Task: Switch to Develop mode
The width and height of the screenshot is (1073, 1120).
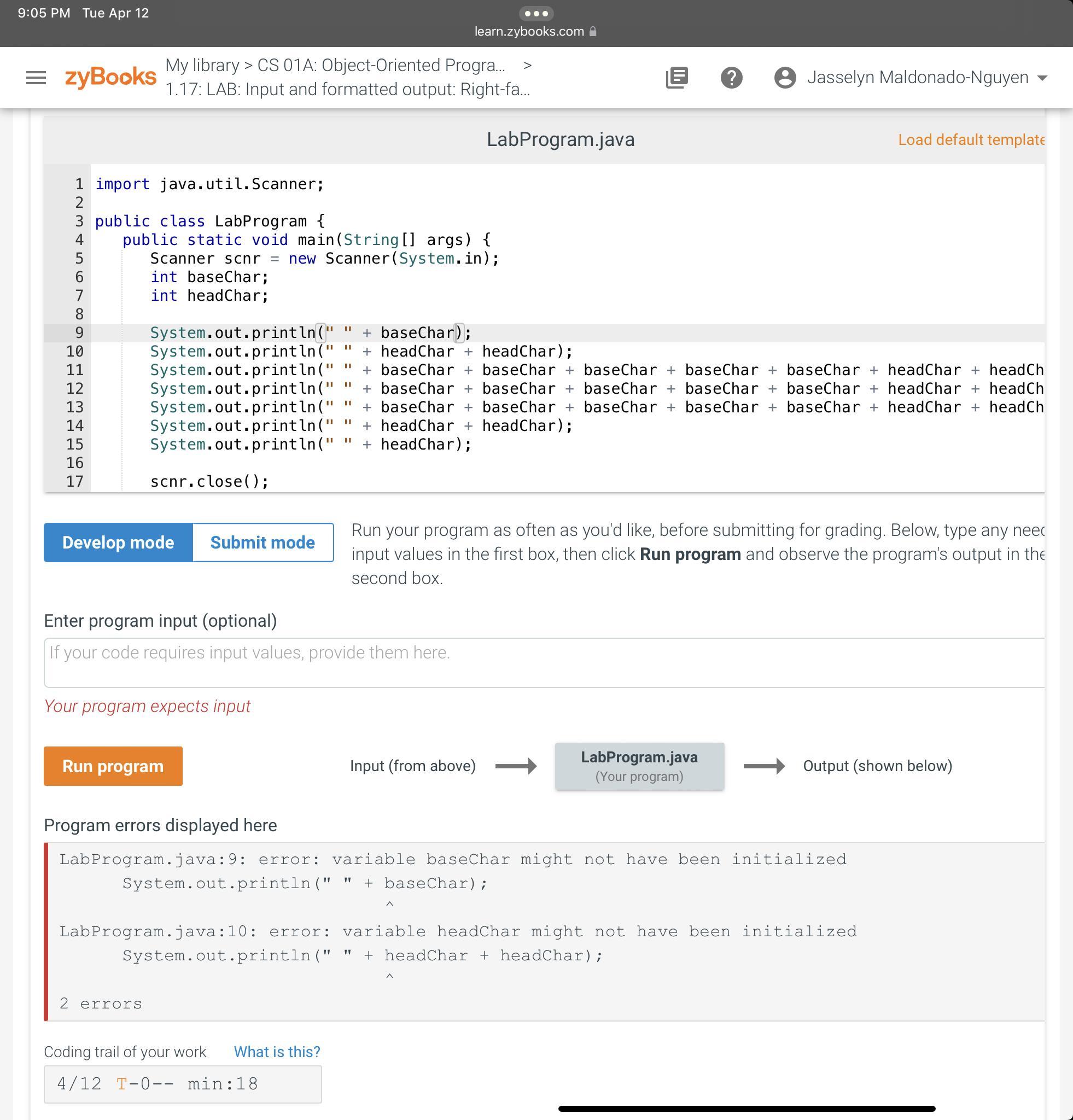Action: pos(118,542)
